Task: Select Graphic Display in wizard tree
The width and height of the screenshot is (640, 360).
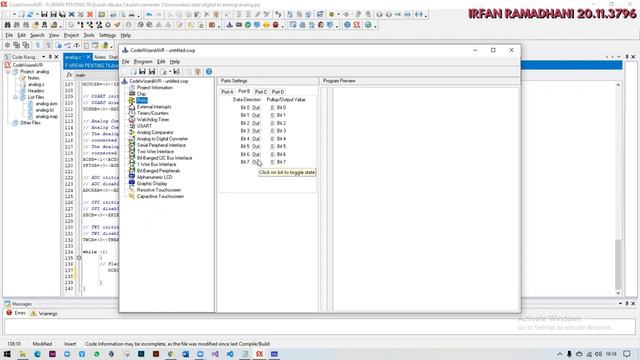Action: (x=152, y=184)
